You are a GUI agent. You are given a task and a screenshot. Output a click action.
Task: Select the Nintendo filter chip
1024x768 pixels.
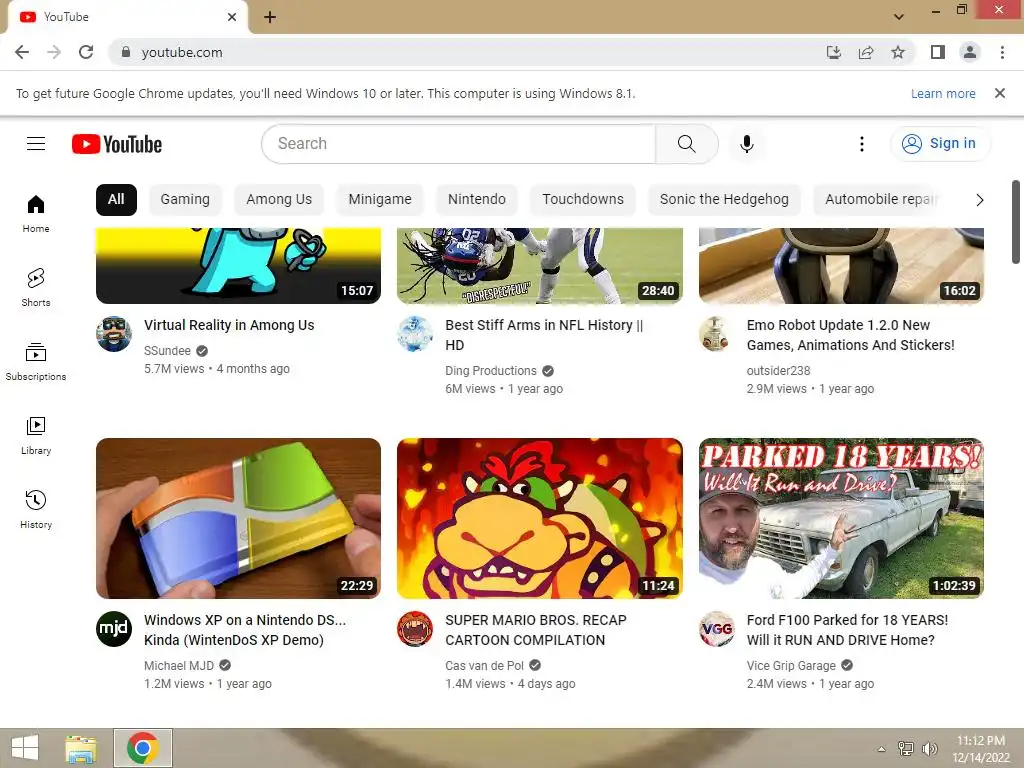coord(477,199)
